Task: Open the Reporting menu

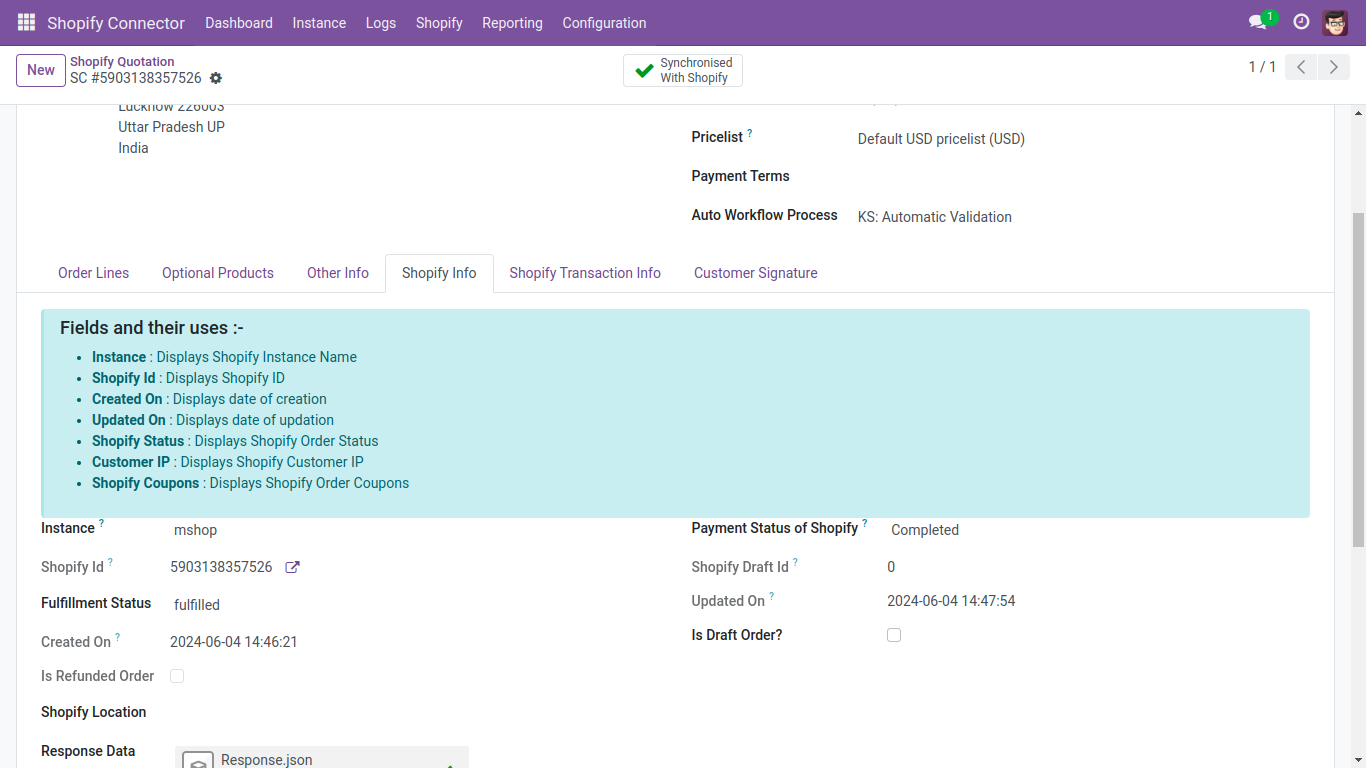Action: click(512, 22)
